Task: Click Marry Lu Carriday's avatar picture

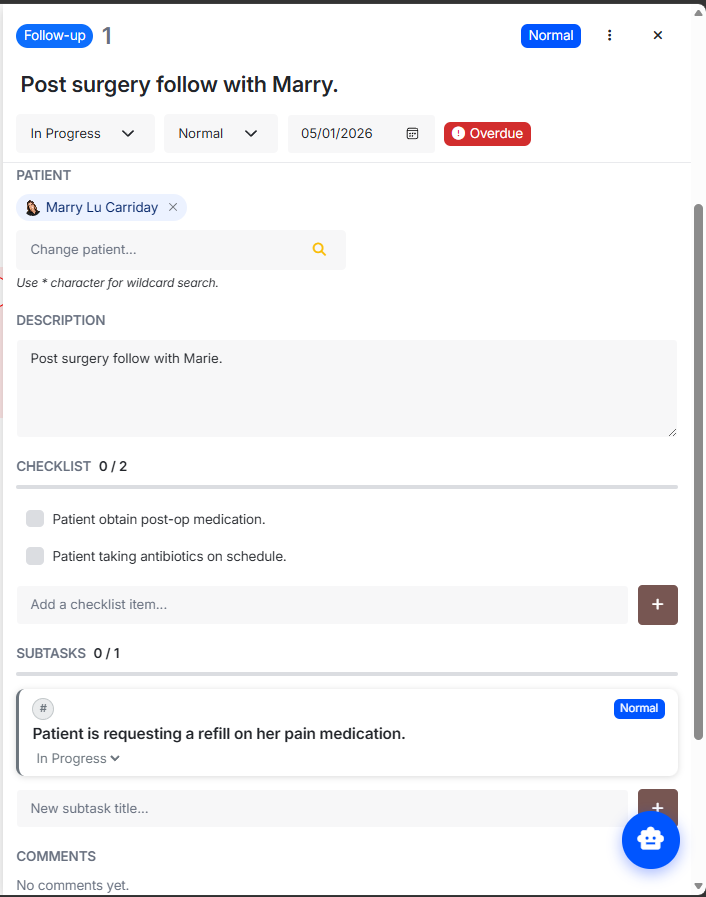Action: [x=33, y=208]
